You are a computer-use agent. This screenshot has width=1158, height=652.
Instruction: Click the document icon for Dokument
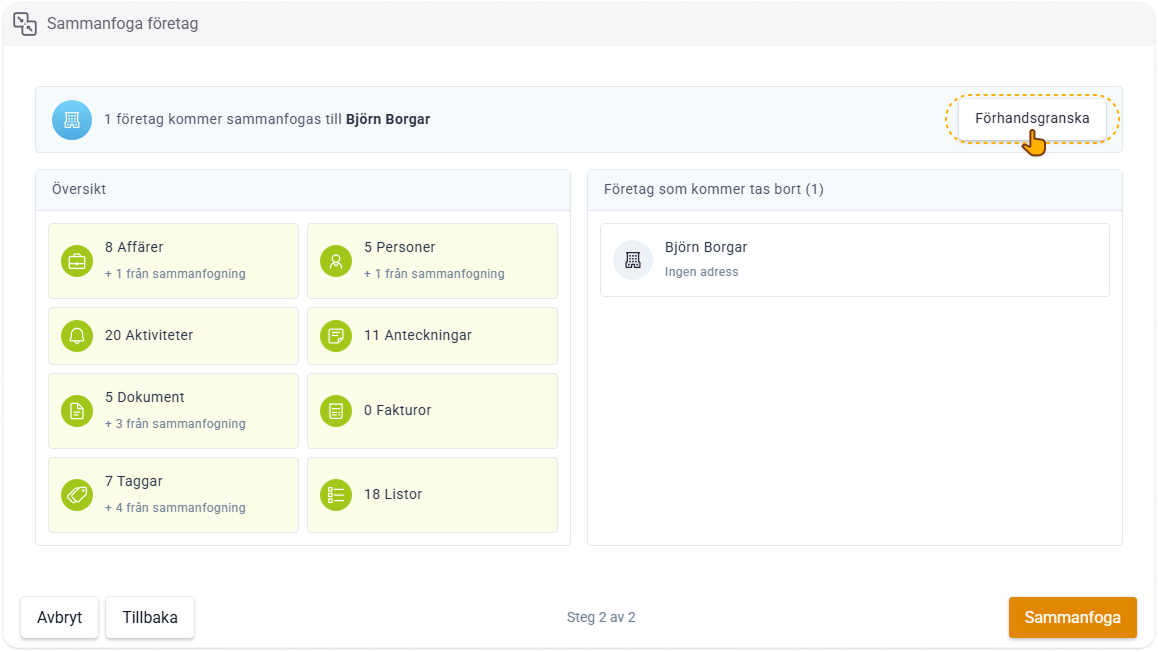coord(77,411)
